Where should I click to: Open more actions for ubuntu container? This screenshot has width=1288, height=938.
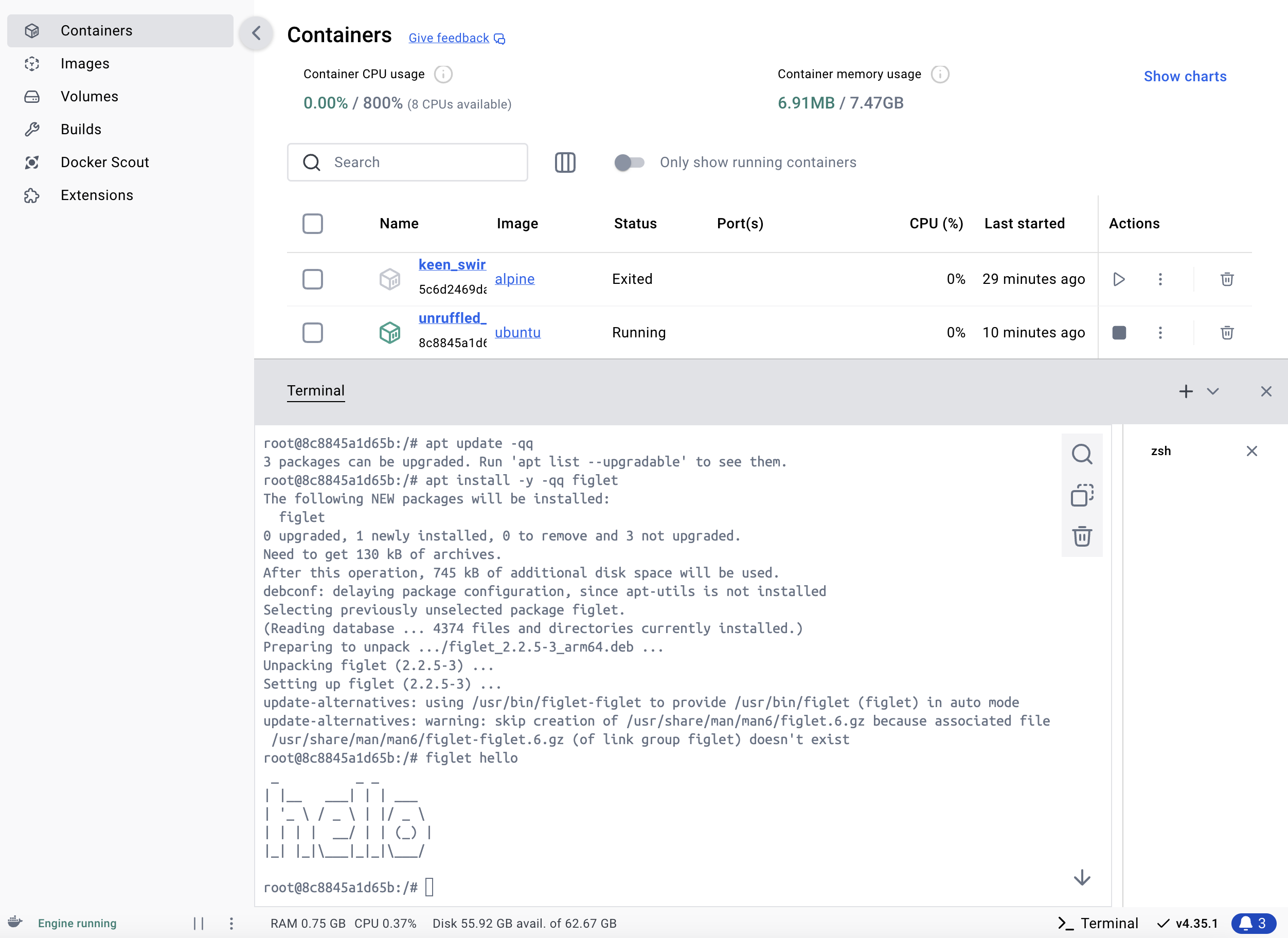pyautogui.click(x=1160, y=332)
